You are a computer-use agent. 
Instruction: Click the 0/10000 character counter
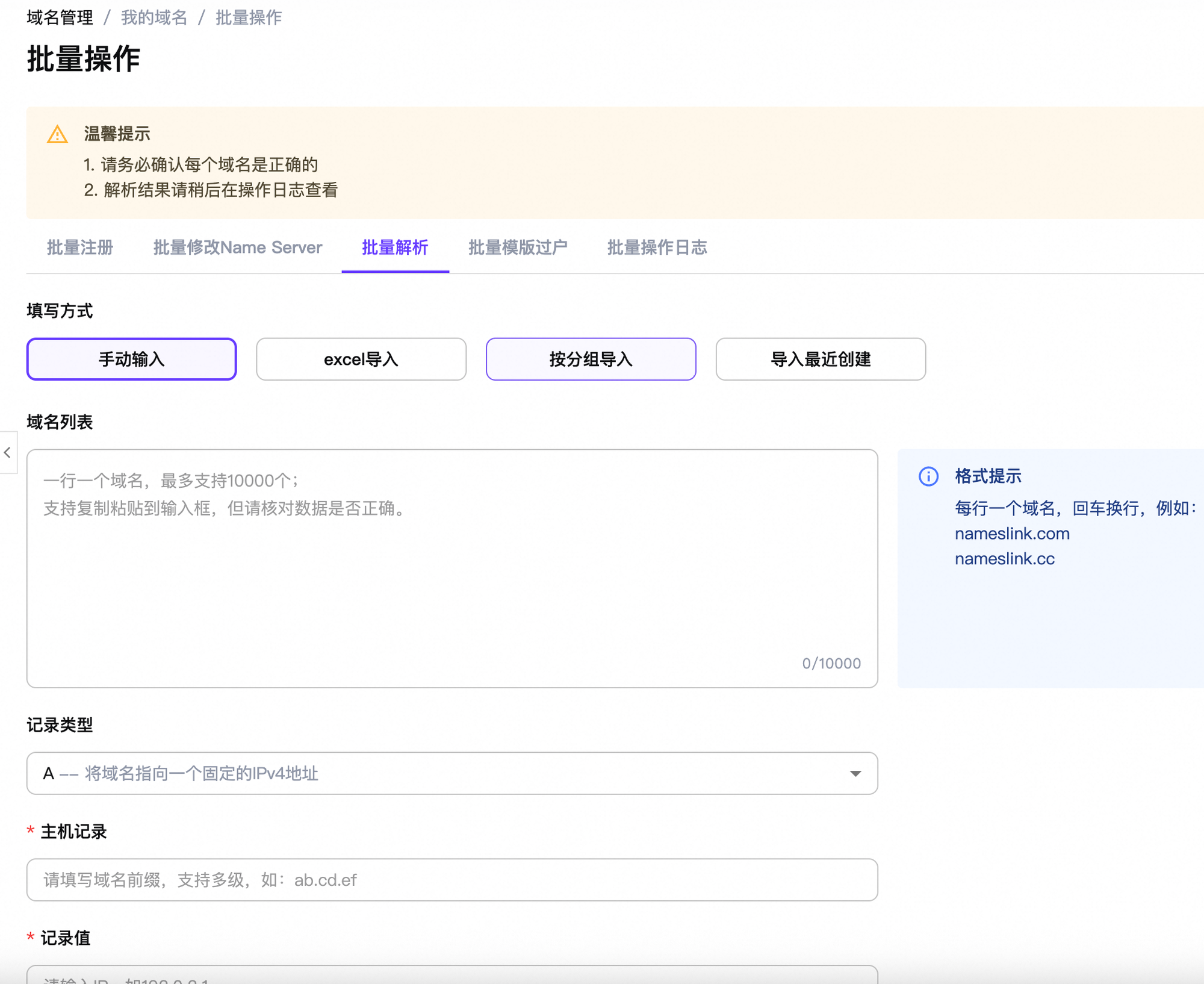(831, 664)
